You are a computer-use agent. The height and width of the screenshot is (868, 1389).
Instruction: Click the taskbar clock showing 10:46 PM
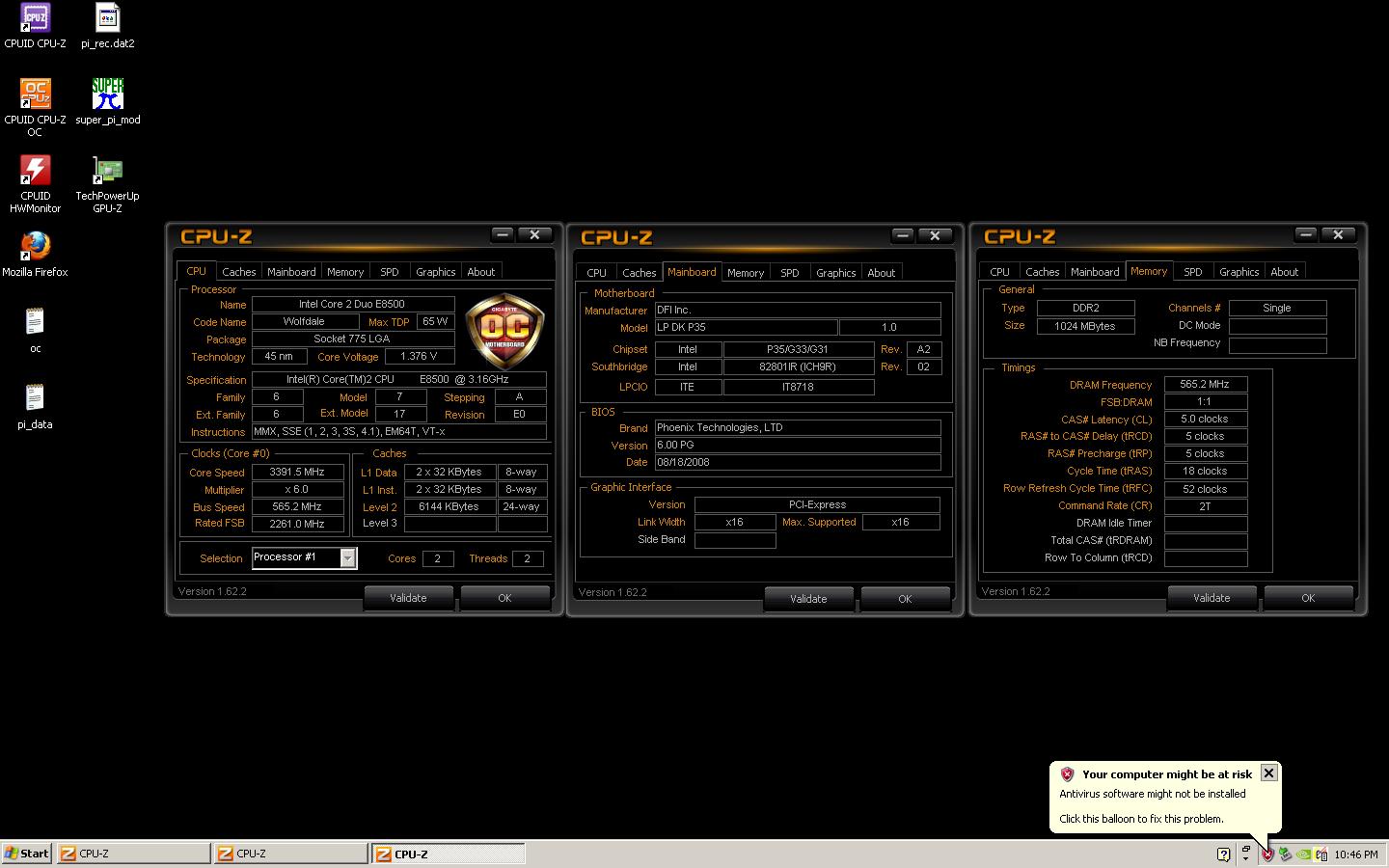pyautogui.click(x=1356, y=854)
